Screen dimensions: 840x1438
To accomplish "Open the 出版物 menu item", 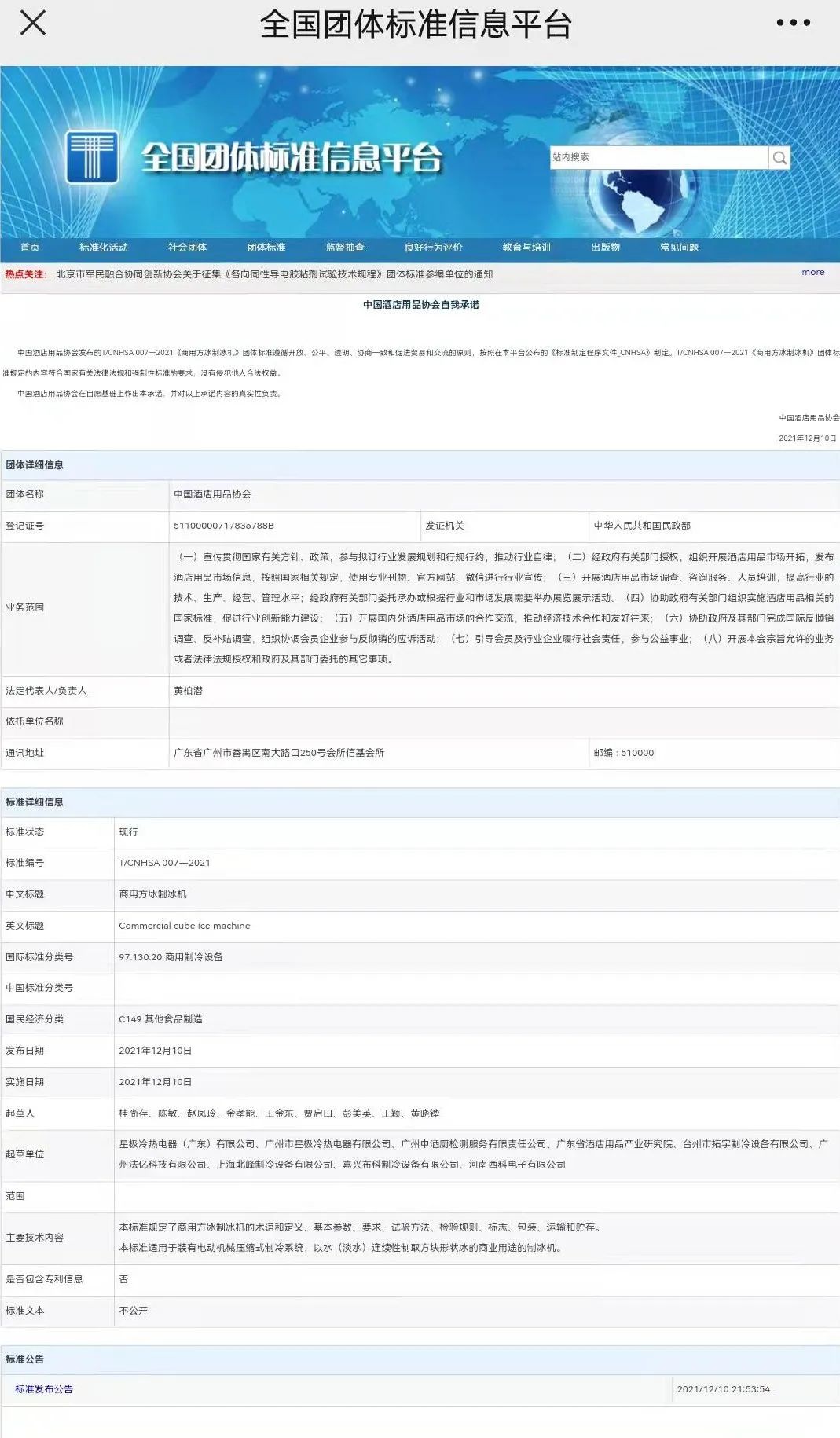I will (605, 248).
